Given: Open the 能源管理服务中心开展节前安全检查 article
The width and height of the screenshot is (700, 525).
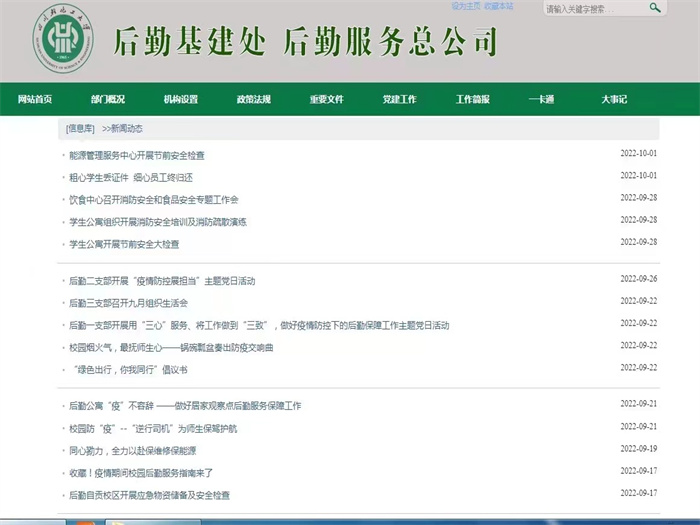Looking at the screenshot, I should [137, 155].
